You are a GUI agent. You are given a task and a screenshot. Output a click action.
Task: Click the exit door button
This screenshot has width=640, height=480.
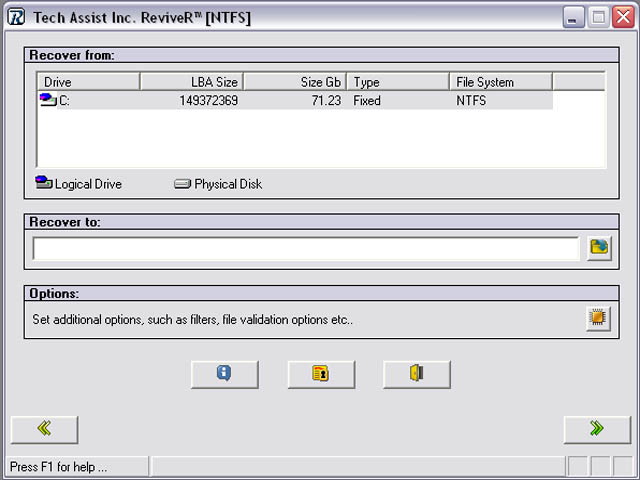tap(417, 374)
